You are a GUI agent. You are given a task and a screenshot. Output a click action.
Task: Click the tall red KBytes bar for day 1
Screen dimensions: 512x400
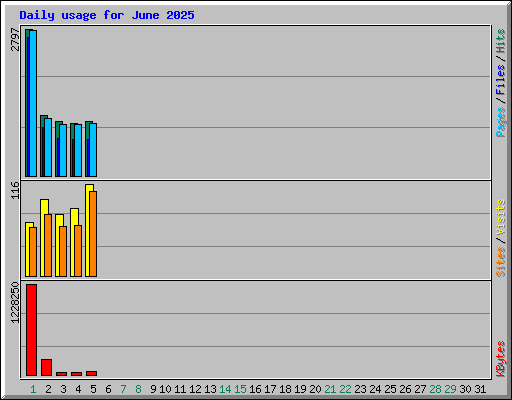click(31, 330)
